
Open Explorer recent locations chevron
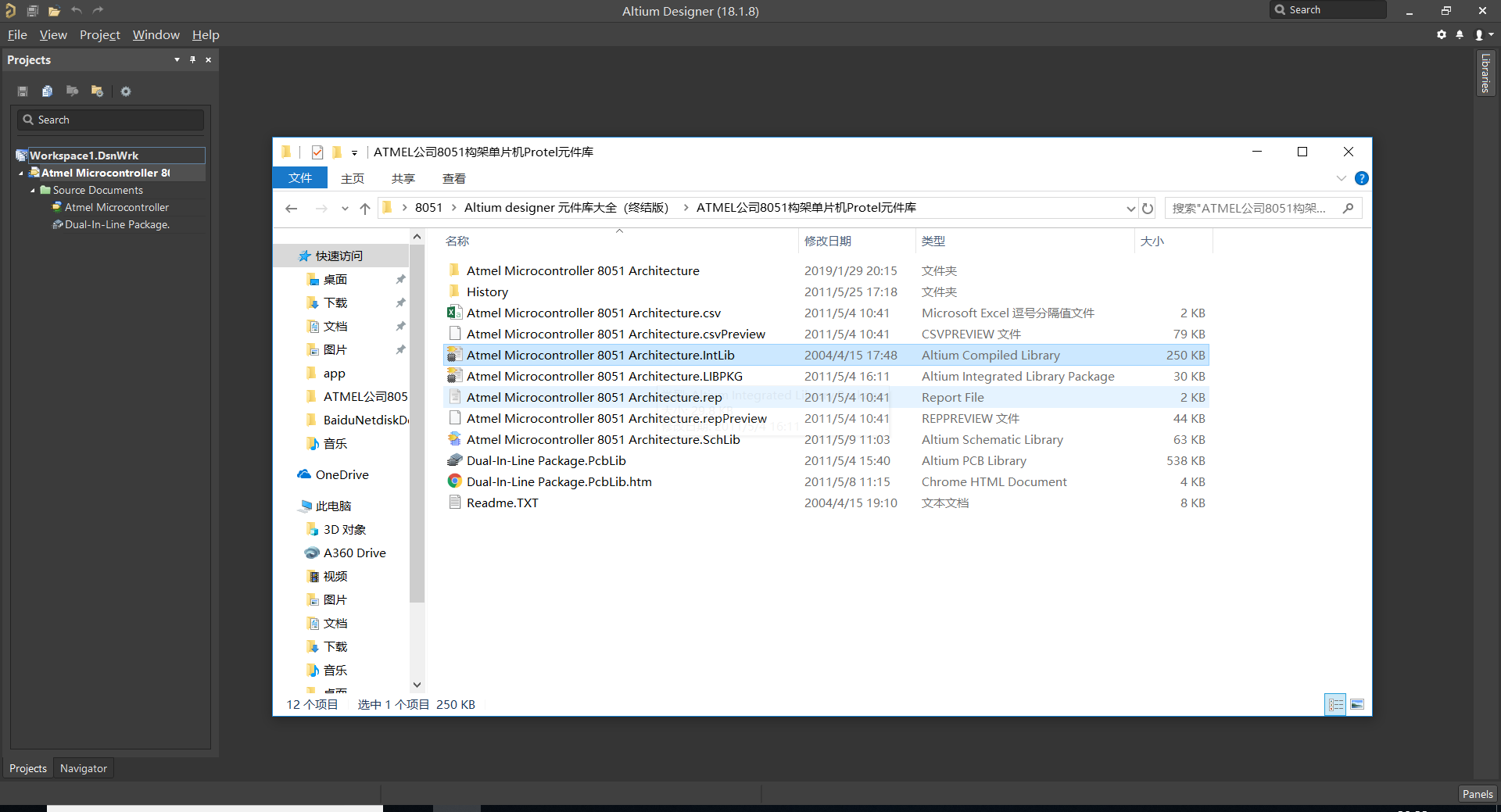pyautogui.click(x=345, y=209)
